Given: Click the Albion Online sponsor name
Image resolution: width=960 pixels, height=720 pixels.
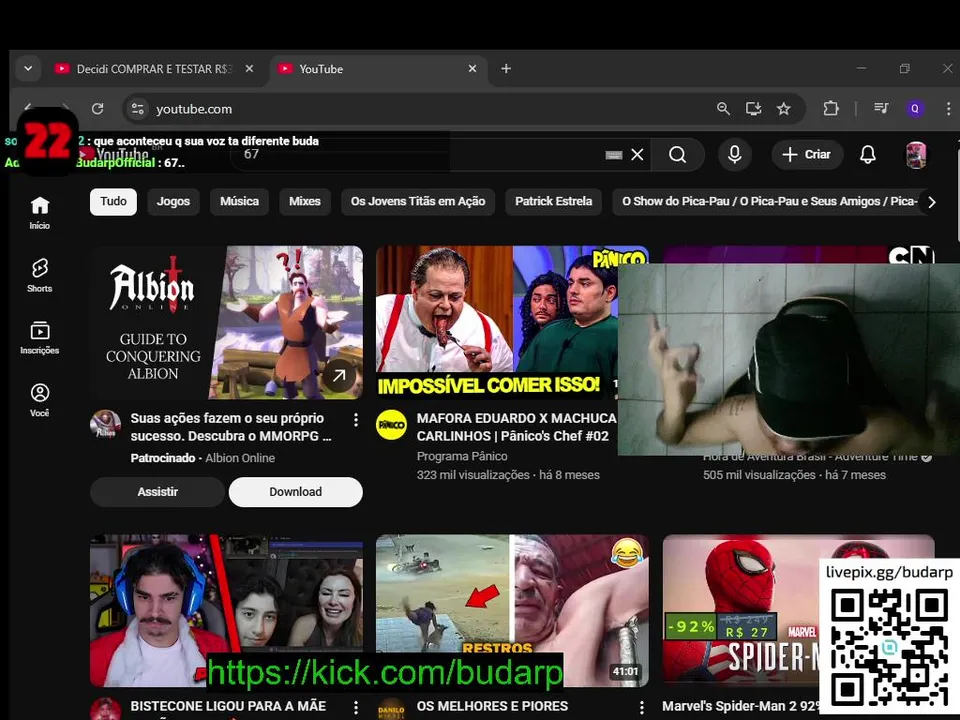Looking at the screenshot, I should point(240,458).
